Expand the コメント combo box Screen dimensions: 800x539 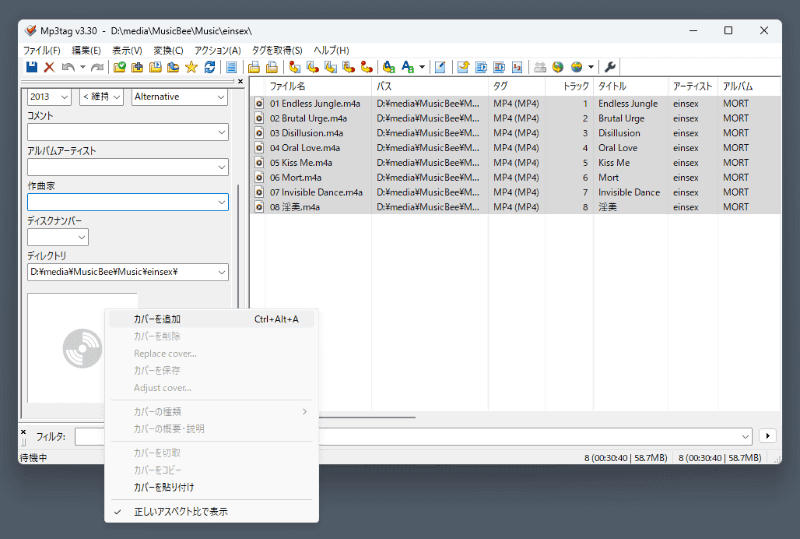221,132
